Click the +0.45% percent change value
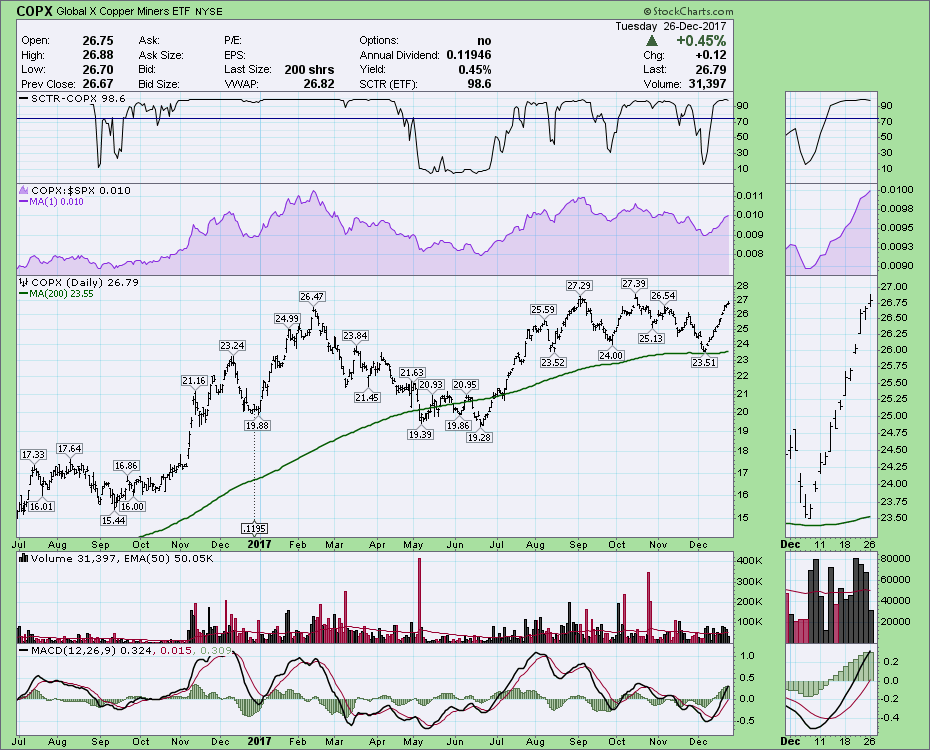The image size is (930, 750). pos(701,40)
